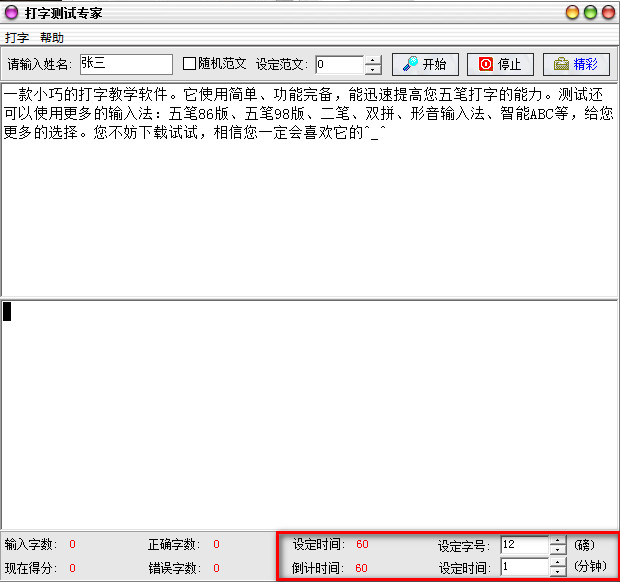Click the (磅) unit label
Viewport: 620px width, 582px height.
(584, 545)
